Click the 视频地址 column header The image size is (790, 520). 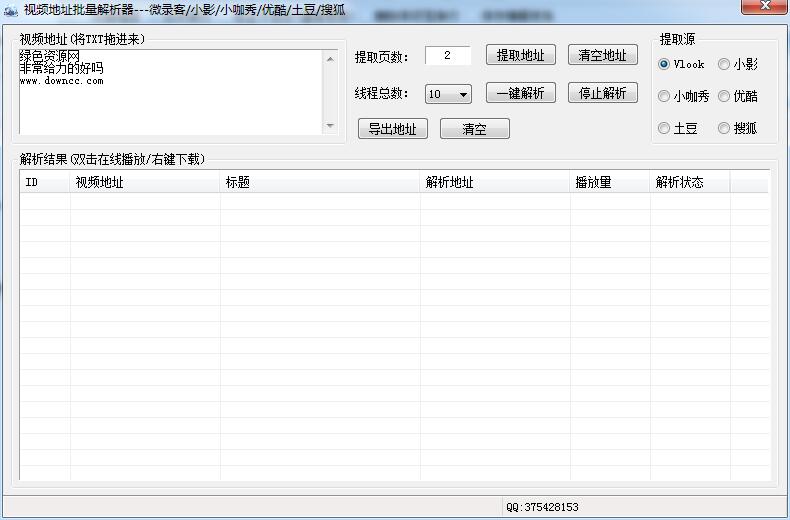145,182
